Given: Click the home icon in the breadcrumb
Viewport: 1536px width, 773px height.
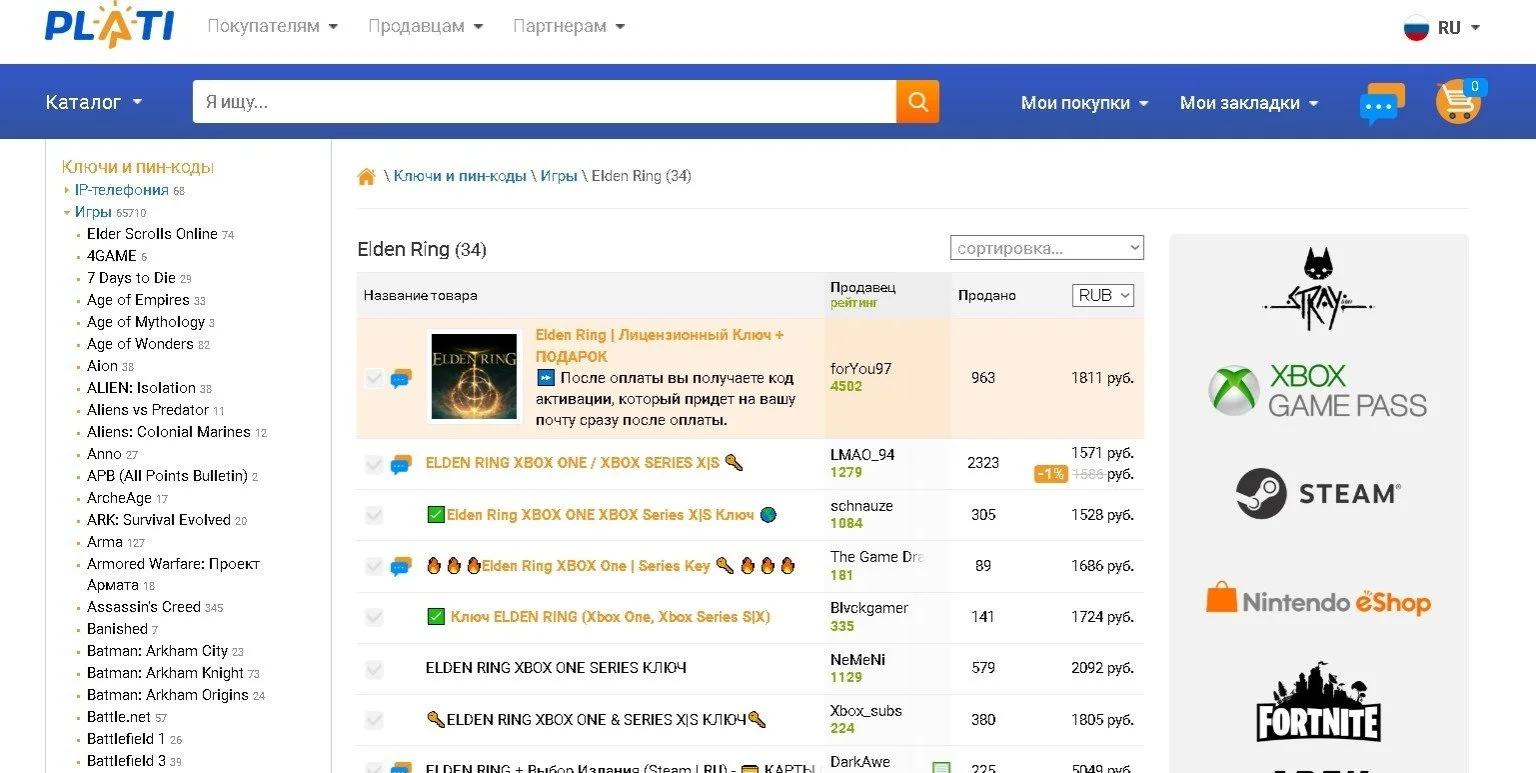Looking at the screenshot, I should (367, 177).
